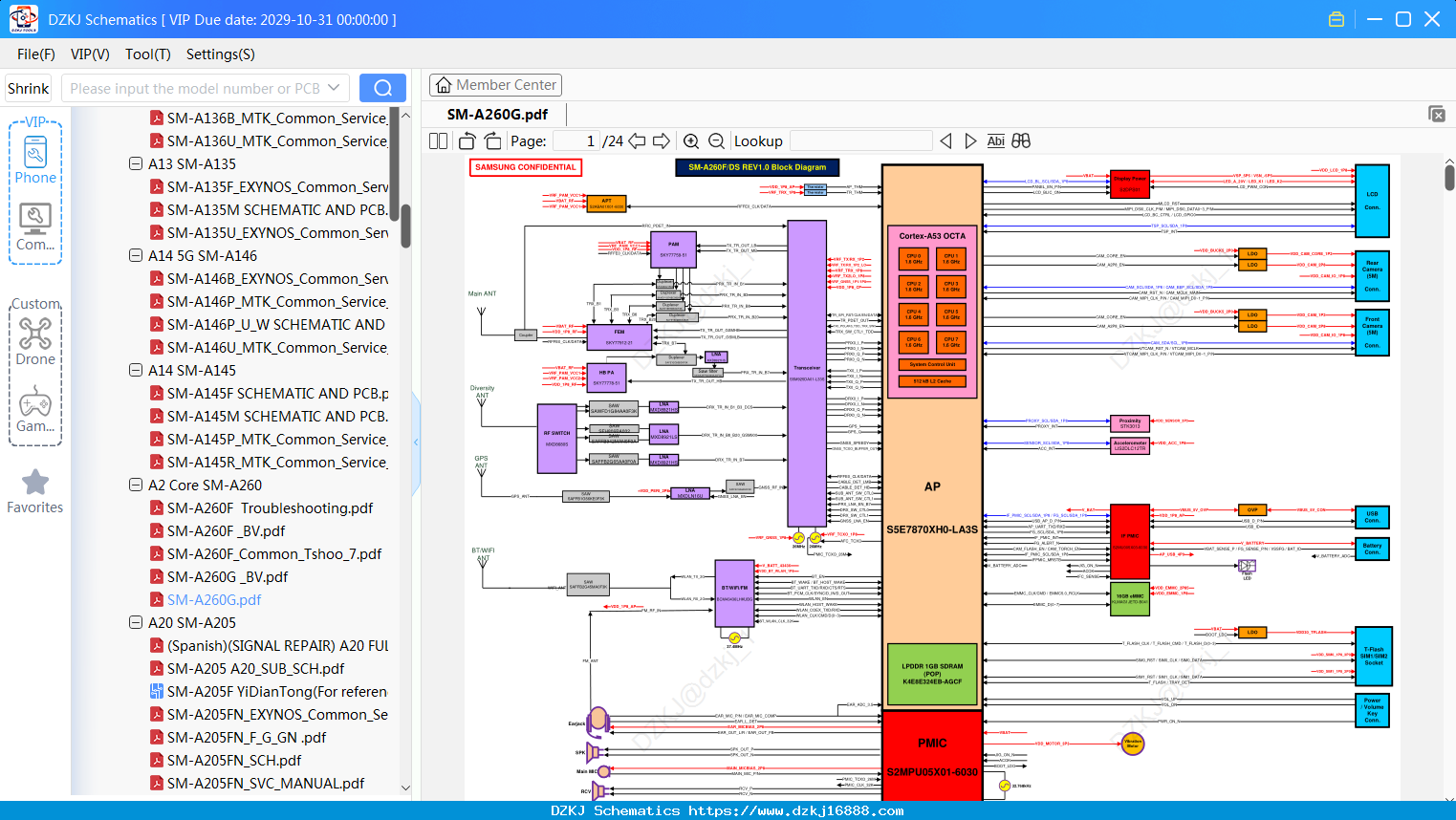Viewport: 1456px width, 820px height.
Task: Open the Tool(T) menu
Action: click(148, 54)
